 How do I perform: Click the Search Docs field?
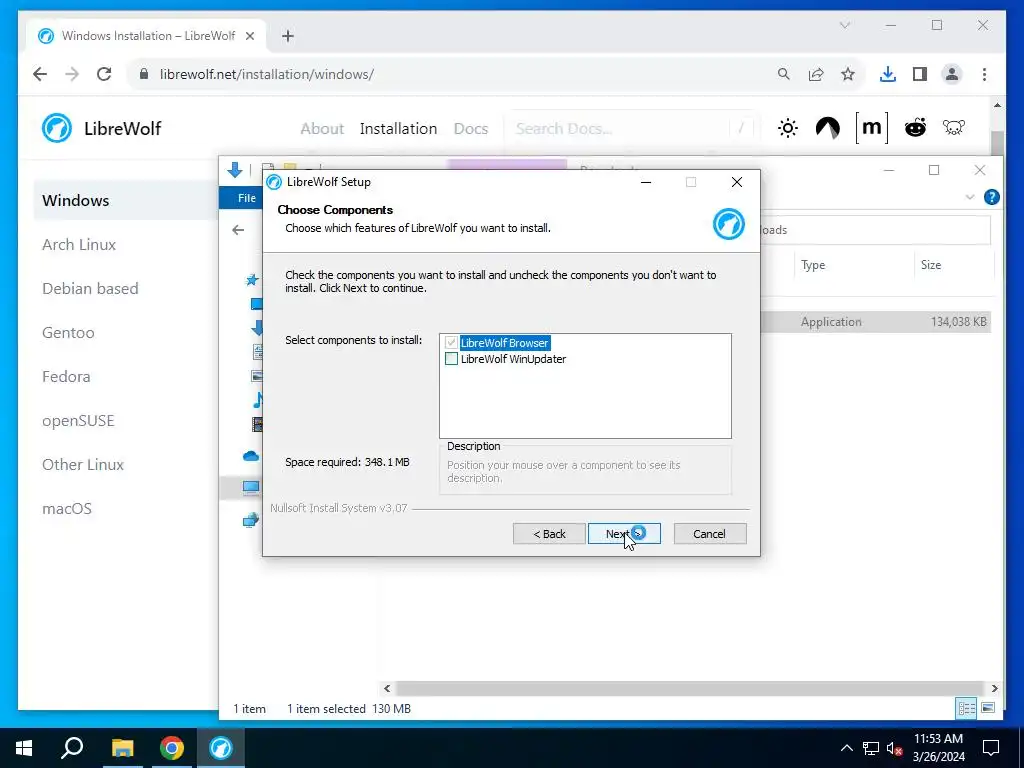630,129
